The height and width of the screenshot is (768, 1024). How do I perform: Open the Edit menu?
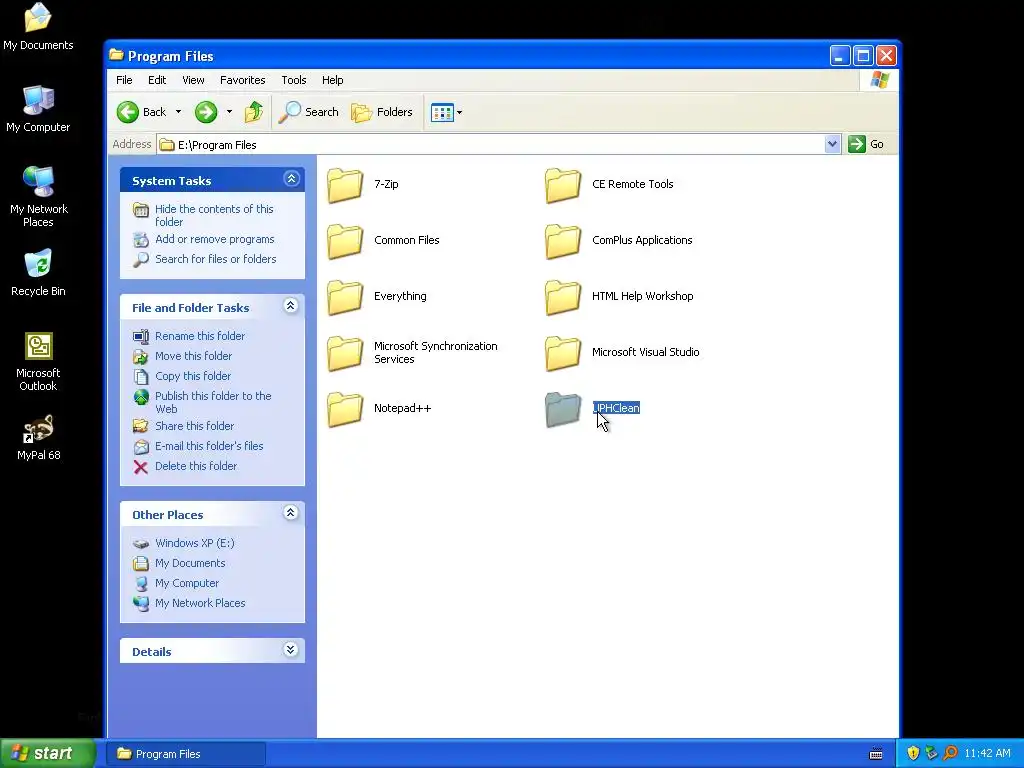coord(157,80)
